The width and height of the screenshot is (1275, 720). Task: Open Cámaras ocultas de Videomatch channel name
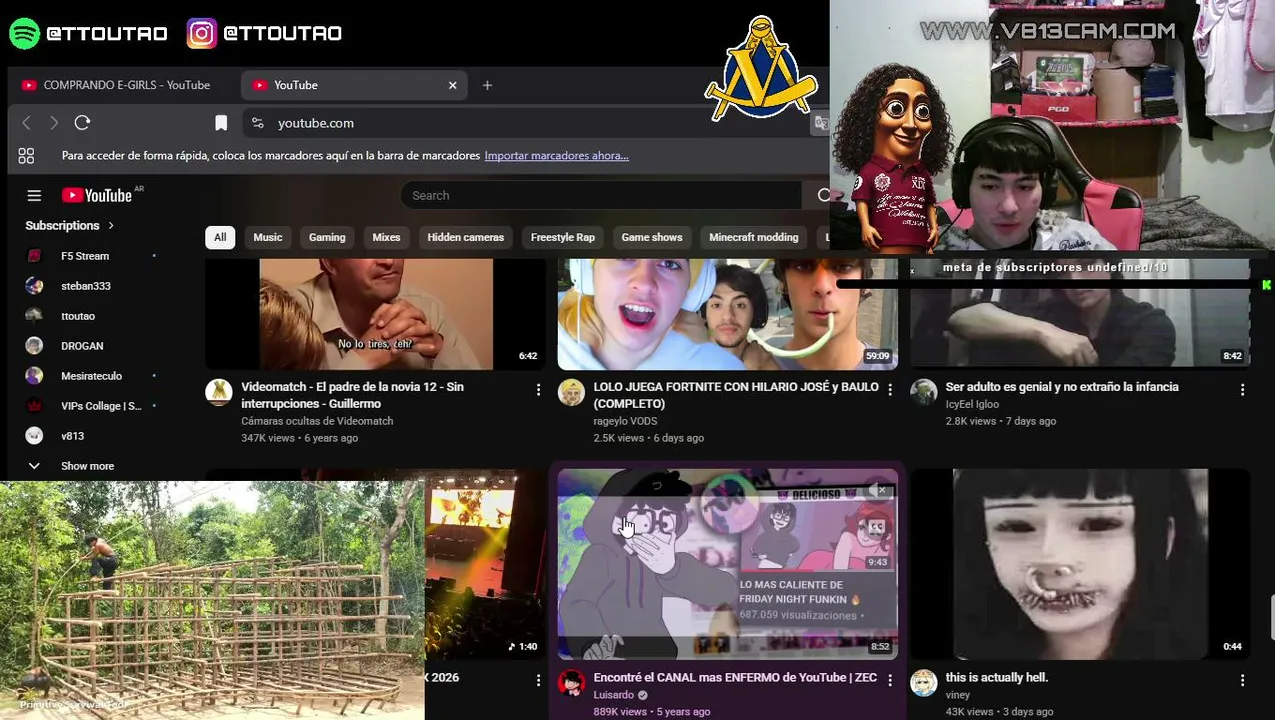pyautogui.click(x=317, y=421)
